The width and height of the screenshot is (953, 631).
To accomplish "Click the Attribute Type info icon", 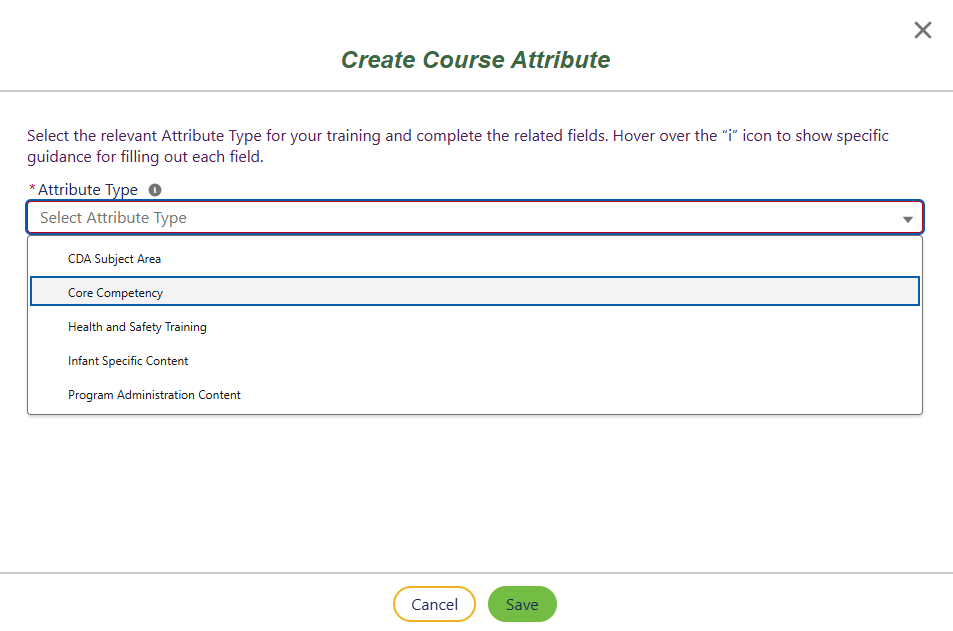I will point(155,190).
